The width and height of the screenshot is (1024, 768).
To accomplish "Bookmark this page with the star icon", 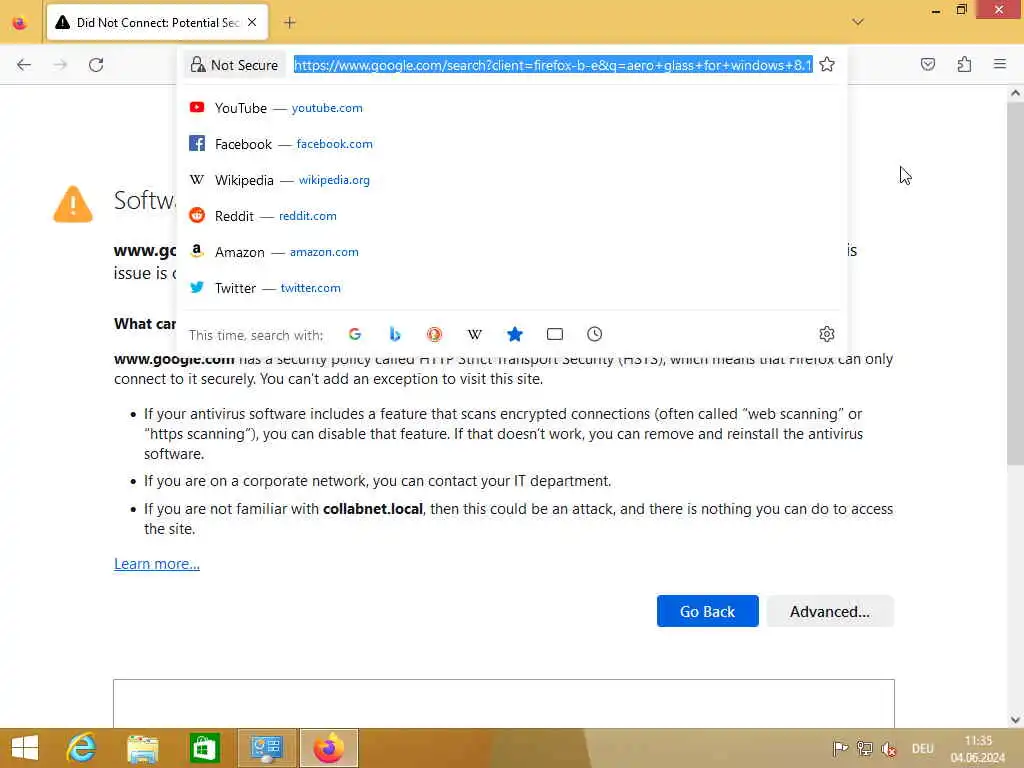I will 827,65.
